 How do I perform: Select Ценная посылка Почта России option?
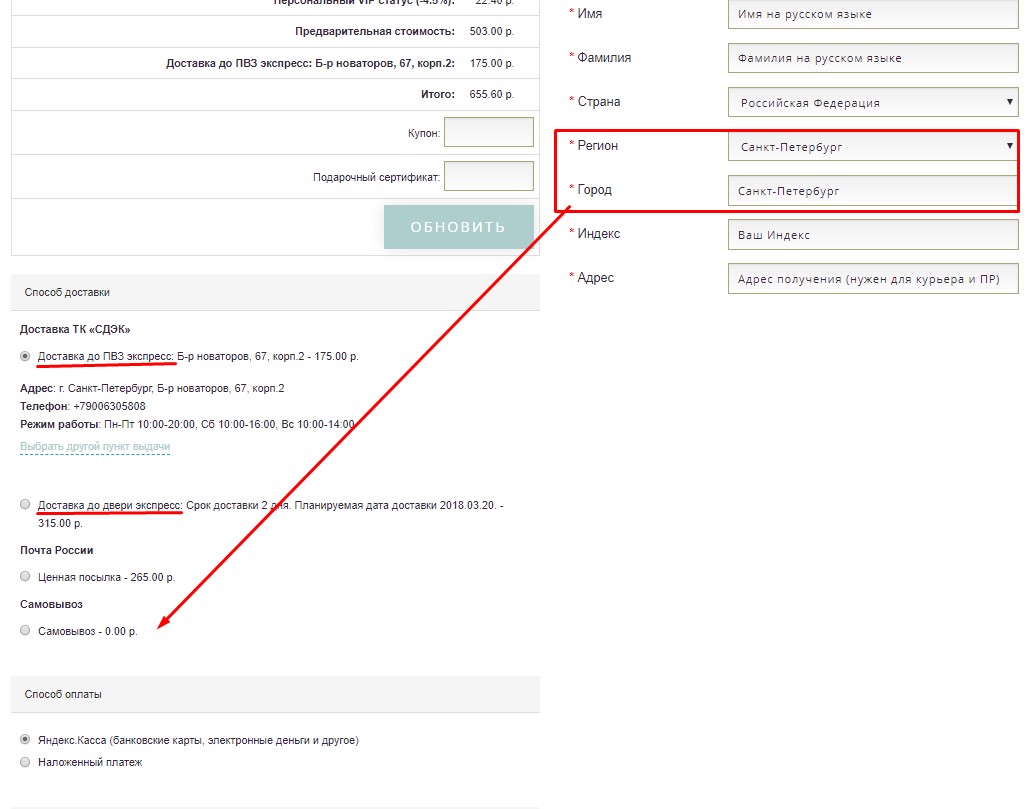tap(25, 576)
